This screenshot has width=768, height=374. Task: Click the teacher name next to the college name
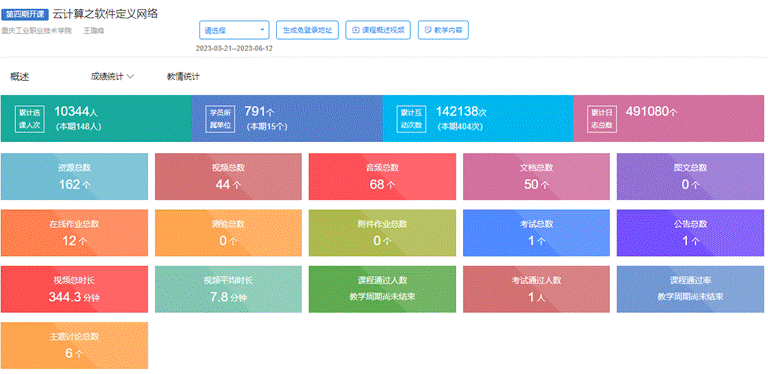pos(94,31)
